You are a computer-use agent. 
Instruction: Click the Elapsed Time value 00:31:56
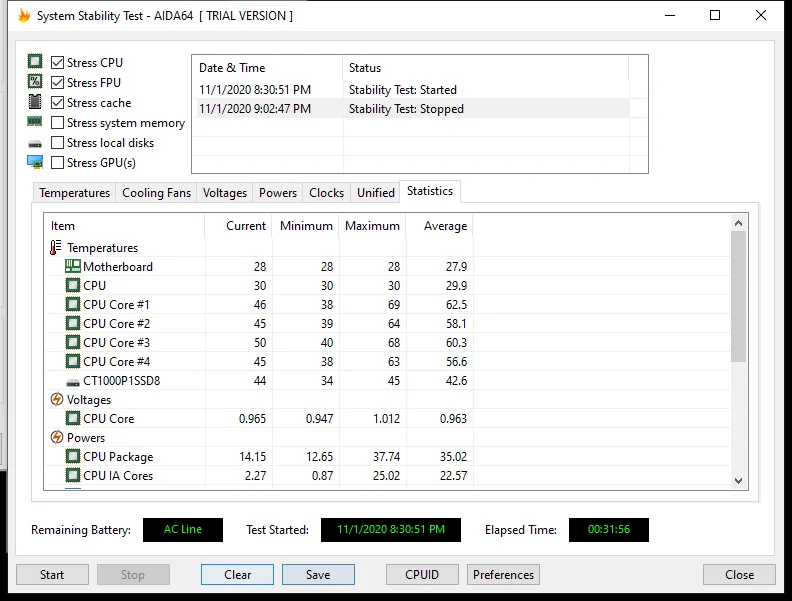[x=609, y=529]
